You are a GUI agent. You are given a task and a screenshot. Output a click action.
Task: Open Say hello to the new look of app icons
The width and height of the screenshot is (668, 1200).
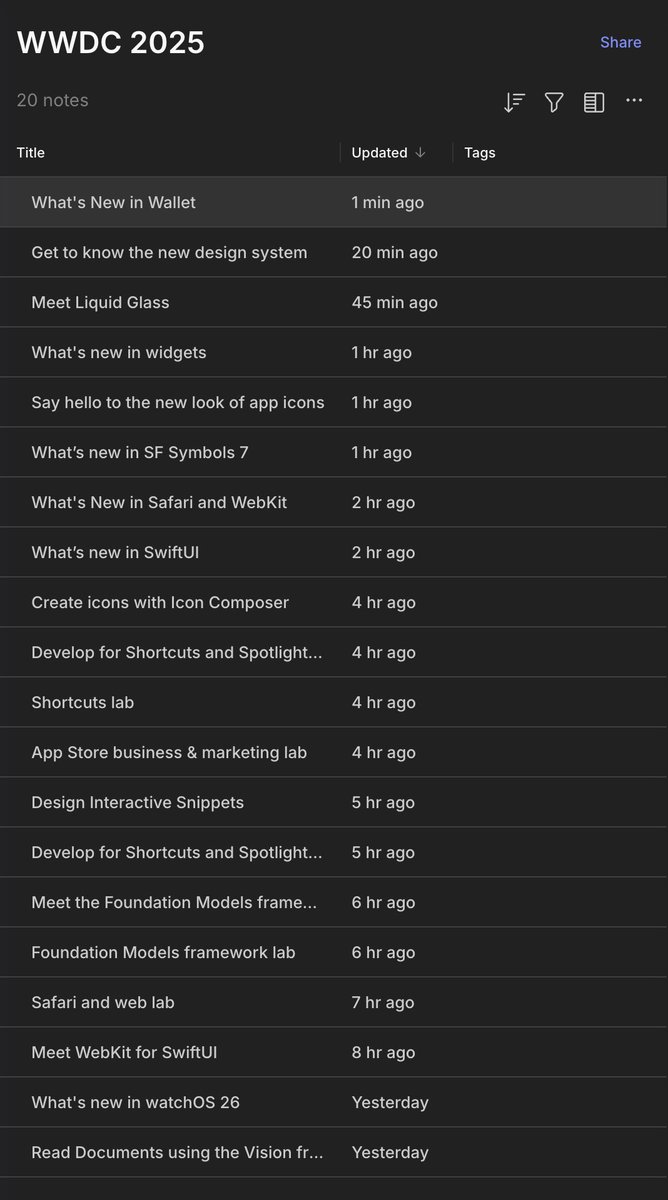click(x=334, y=402)
